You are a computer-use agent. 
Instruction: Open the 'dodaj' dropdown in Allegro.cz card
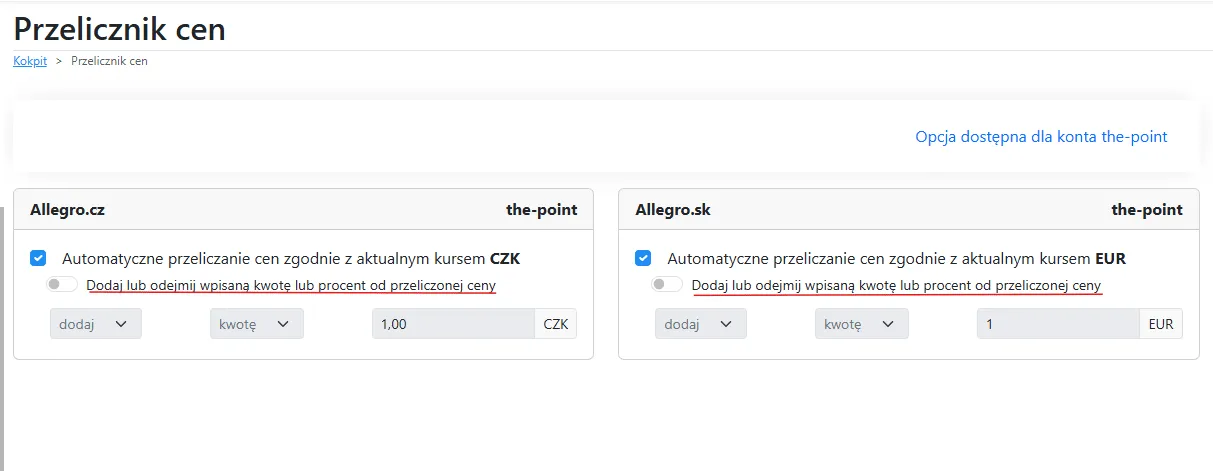coord(96,324)
